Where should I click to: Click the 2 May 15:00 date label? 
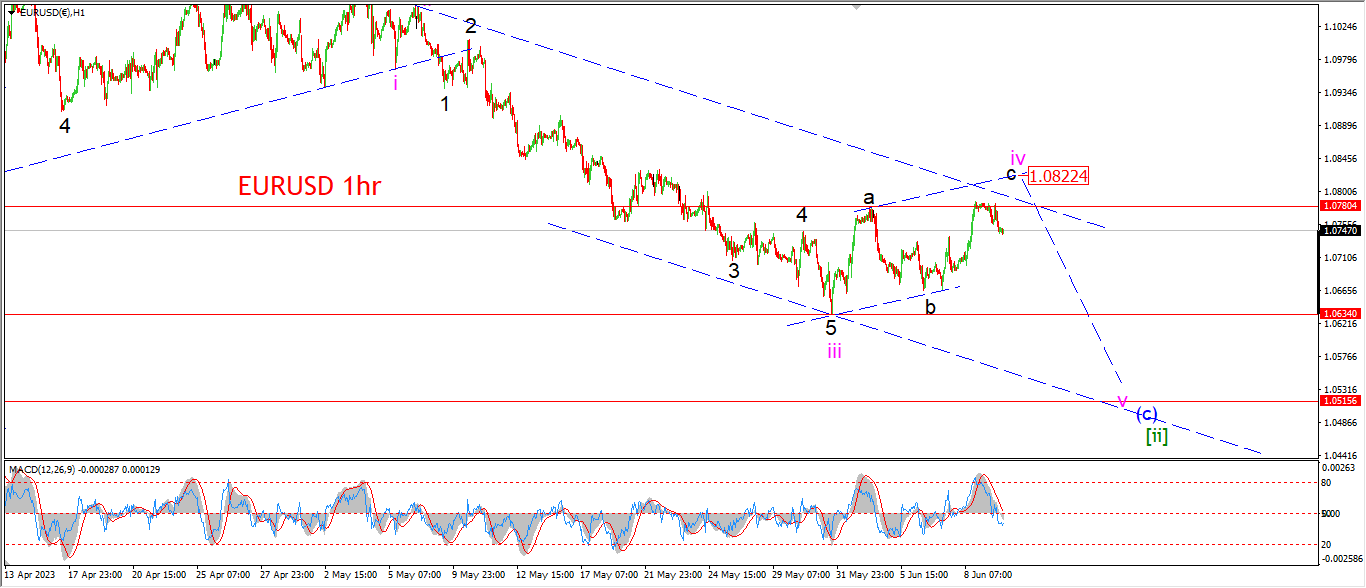pyautogui.click(x=352, y=576)
